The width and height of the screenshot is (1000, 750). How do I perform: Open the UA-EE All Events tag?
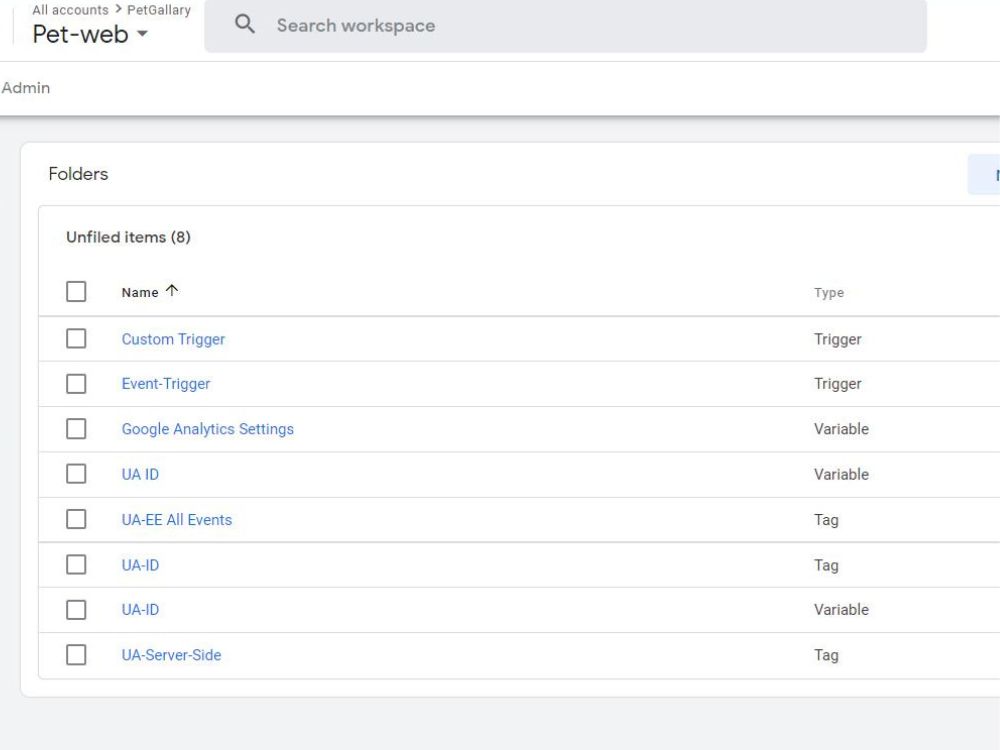[177, 520]
